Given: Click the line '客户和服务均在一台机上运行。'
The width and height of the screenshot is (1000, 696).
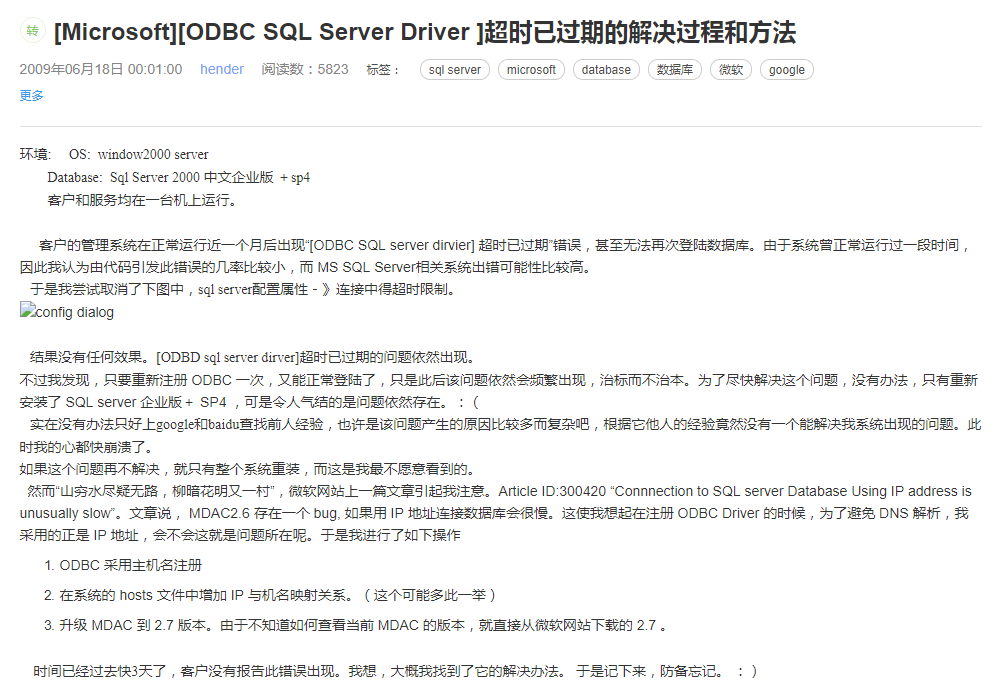Looking at the screenshot, I should 143,200.
